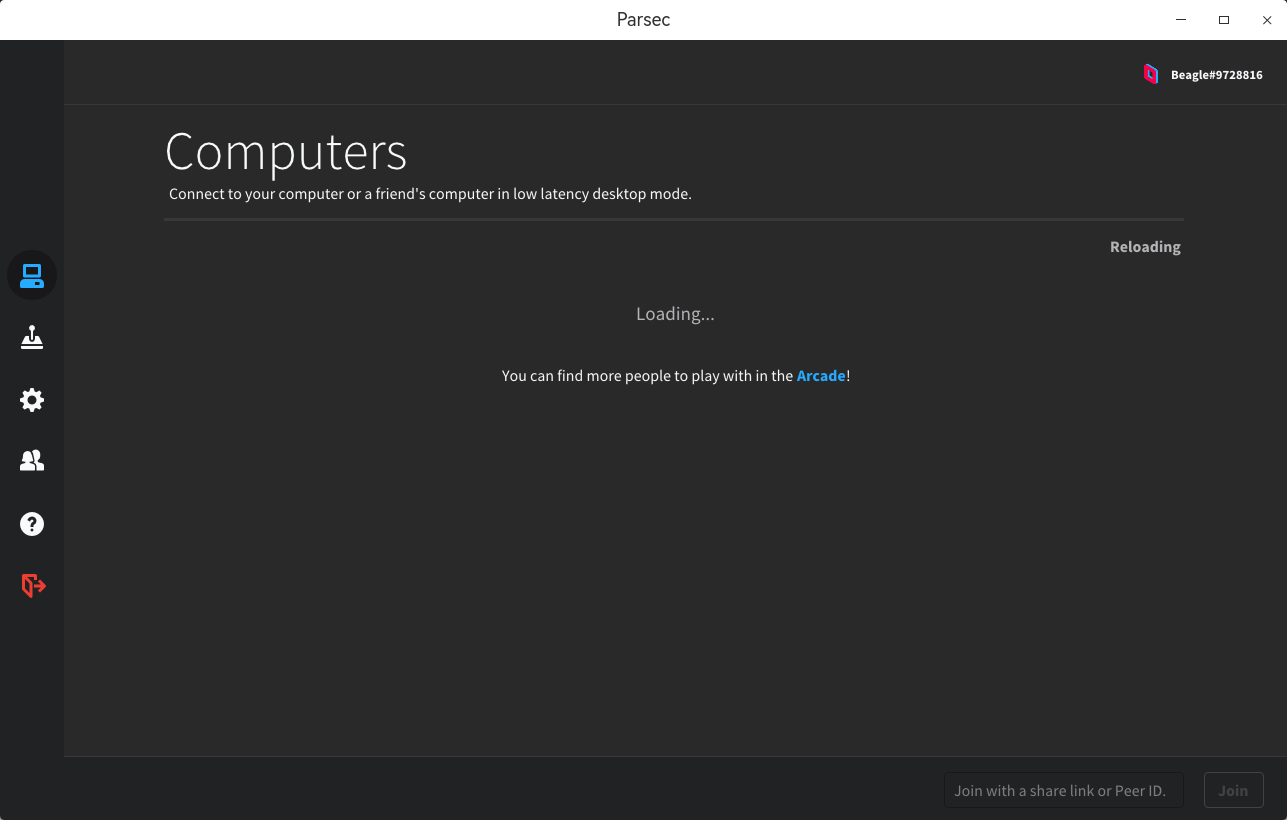This screenshot has width=1287, height=820.
Task: Focus the share link or Peer ID field
Action: 1064,790
